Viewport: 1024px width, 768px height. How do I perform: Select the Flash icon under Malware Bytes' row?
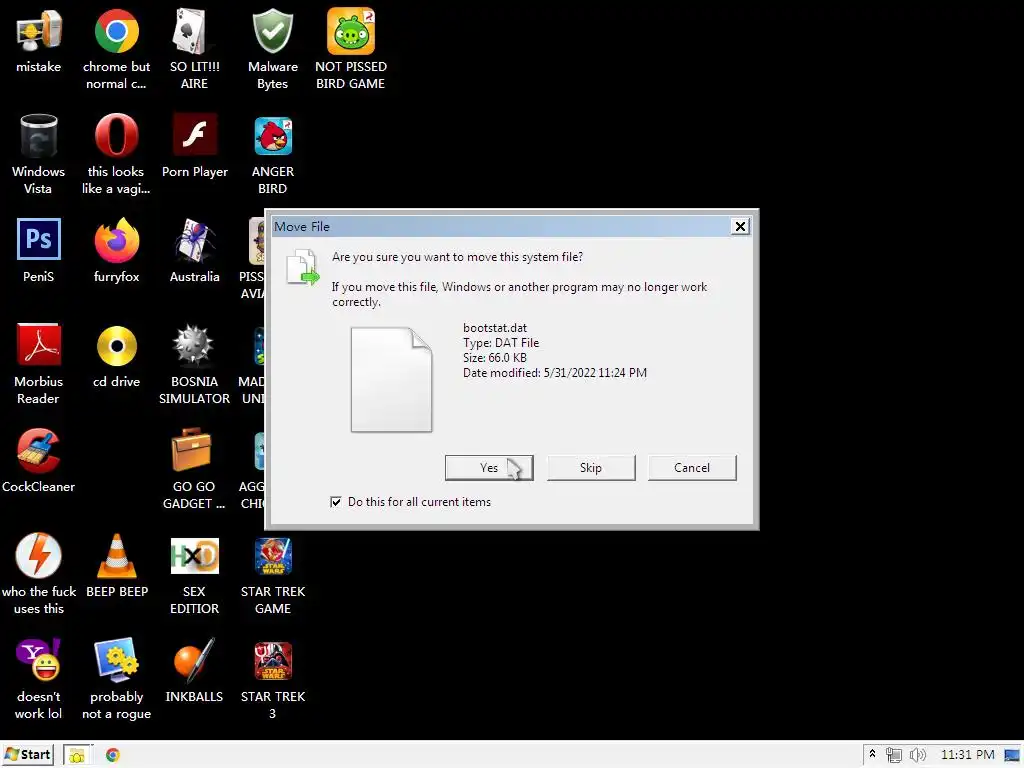[x=195, y=135]
